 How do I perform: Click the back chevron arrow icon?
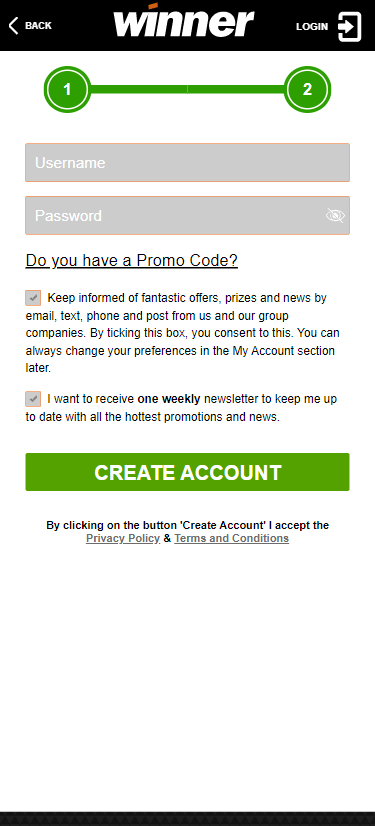point(13,25)
